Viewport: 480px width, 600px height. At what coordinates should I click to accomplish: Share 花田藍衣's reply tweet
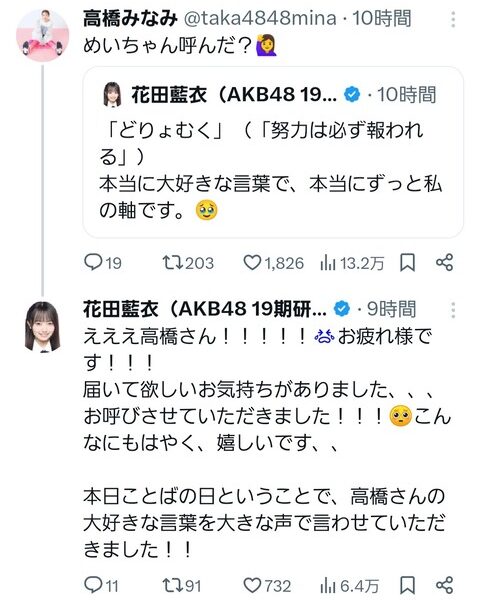pos(444,585)
